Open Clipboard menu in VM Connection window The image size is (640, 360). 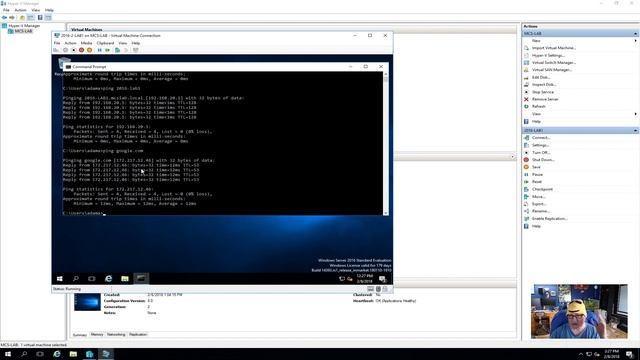(x=105, y=43)
